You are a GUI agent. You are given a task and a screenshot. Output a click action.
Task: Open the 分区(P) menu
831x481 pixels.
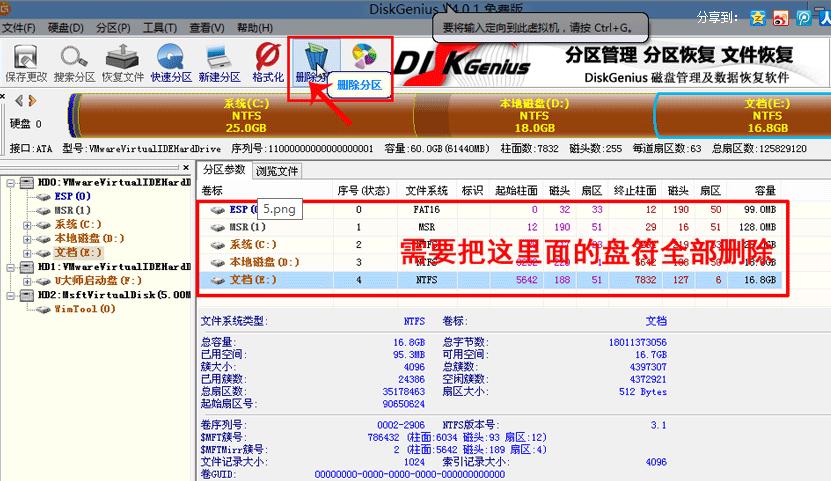pyautogui.click(x=113, y=28)
